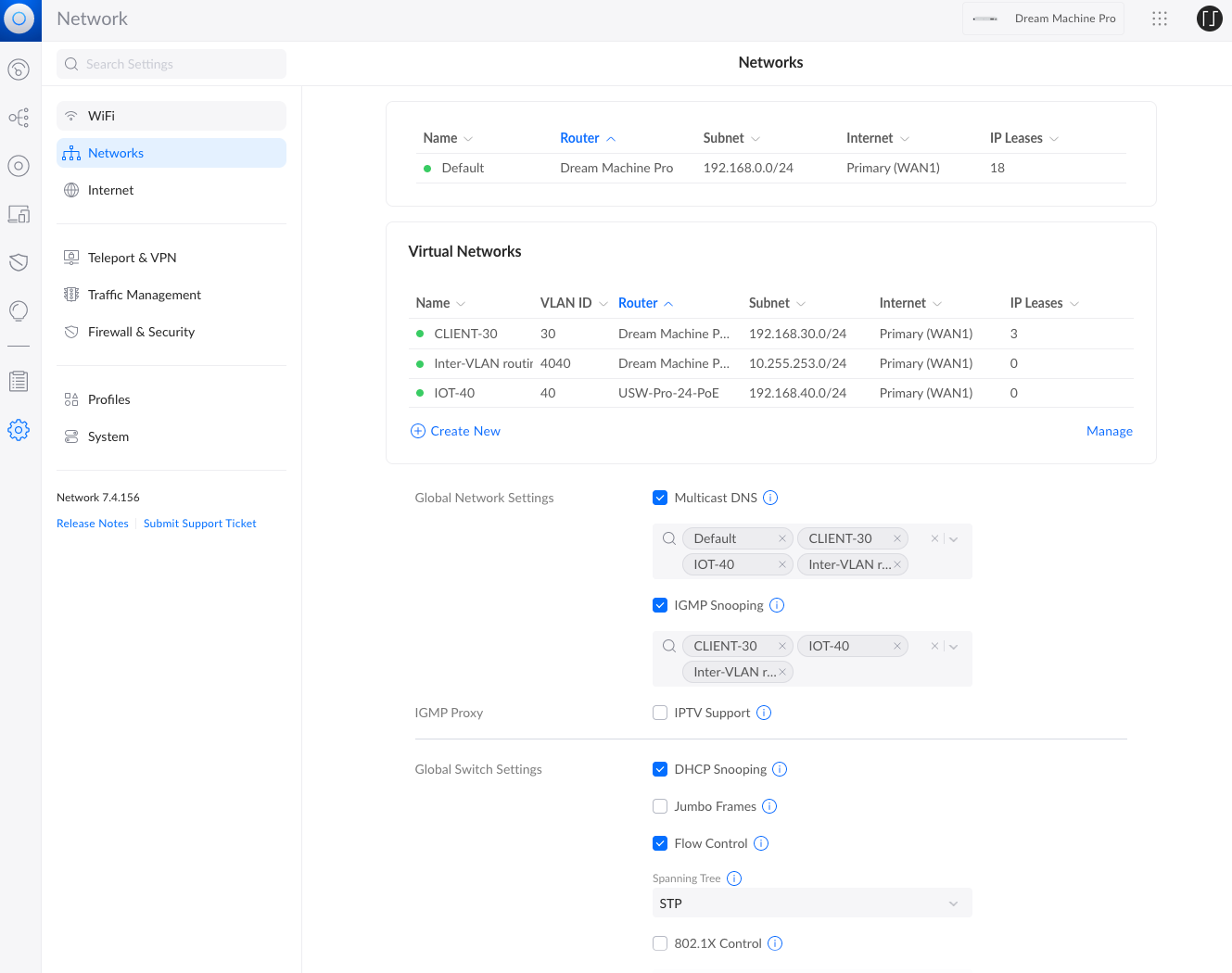Remove the IOT-40 tag from IGMP Snooping
The width and height of the screenshot is (1232, 973).
(x=896, y=646)
